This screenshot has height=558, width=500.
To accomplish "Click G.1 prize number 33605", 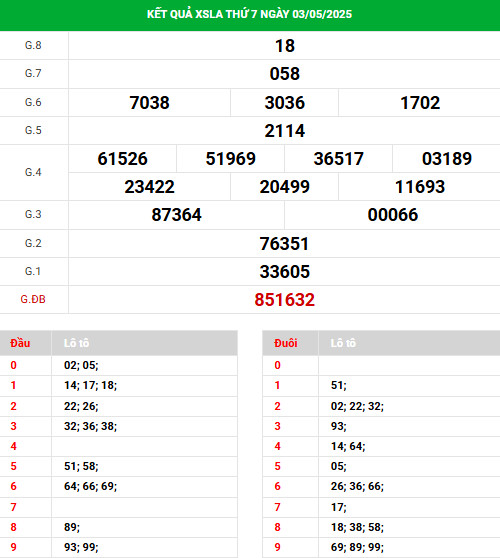I will (x=285, y=272).
